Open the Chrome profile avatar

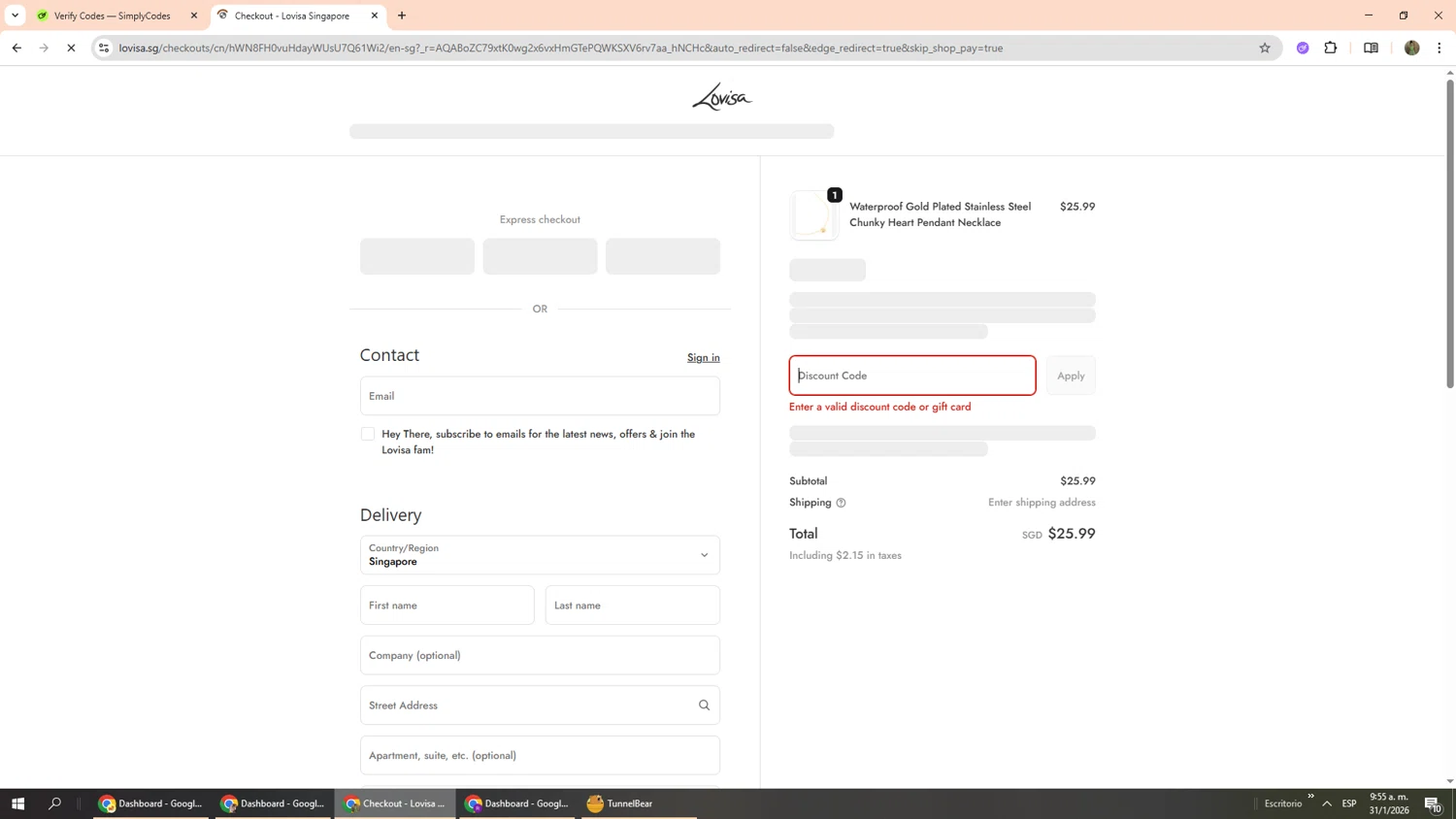(1411, 48)
